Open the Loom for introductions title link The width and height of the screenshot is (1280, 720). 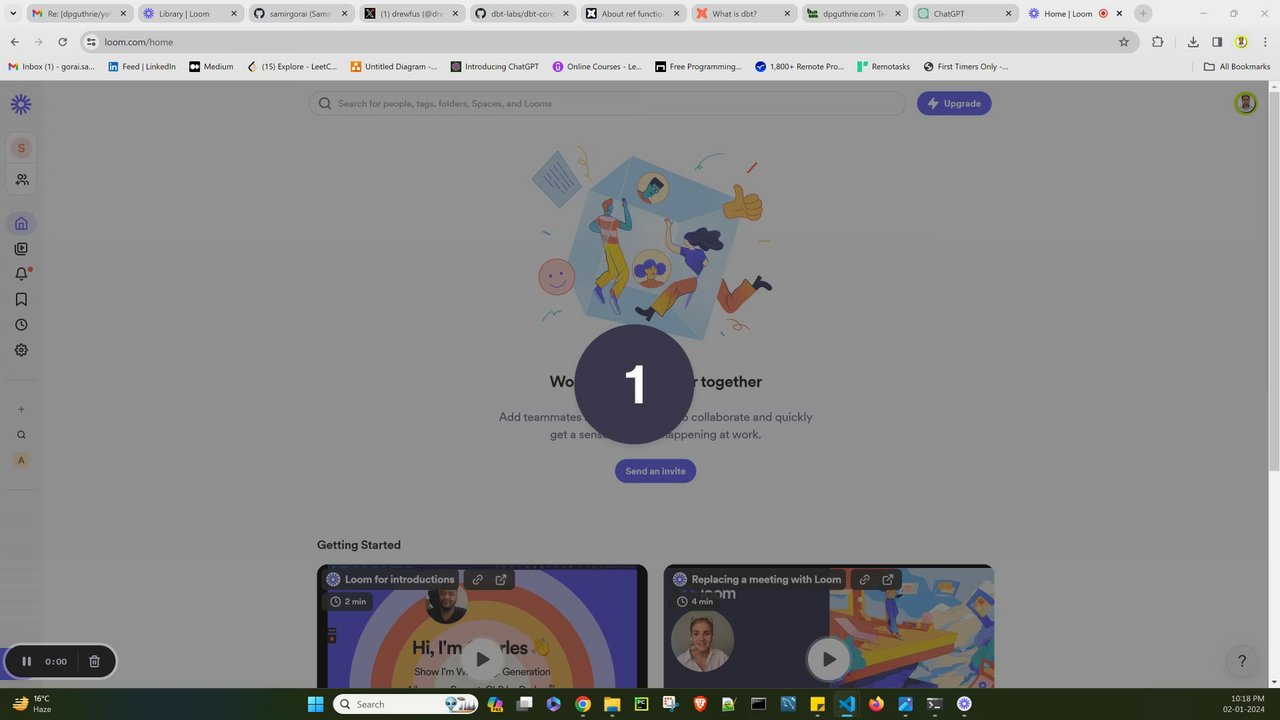pyautogui.click(x=399, y=579)
